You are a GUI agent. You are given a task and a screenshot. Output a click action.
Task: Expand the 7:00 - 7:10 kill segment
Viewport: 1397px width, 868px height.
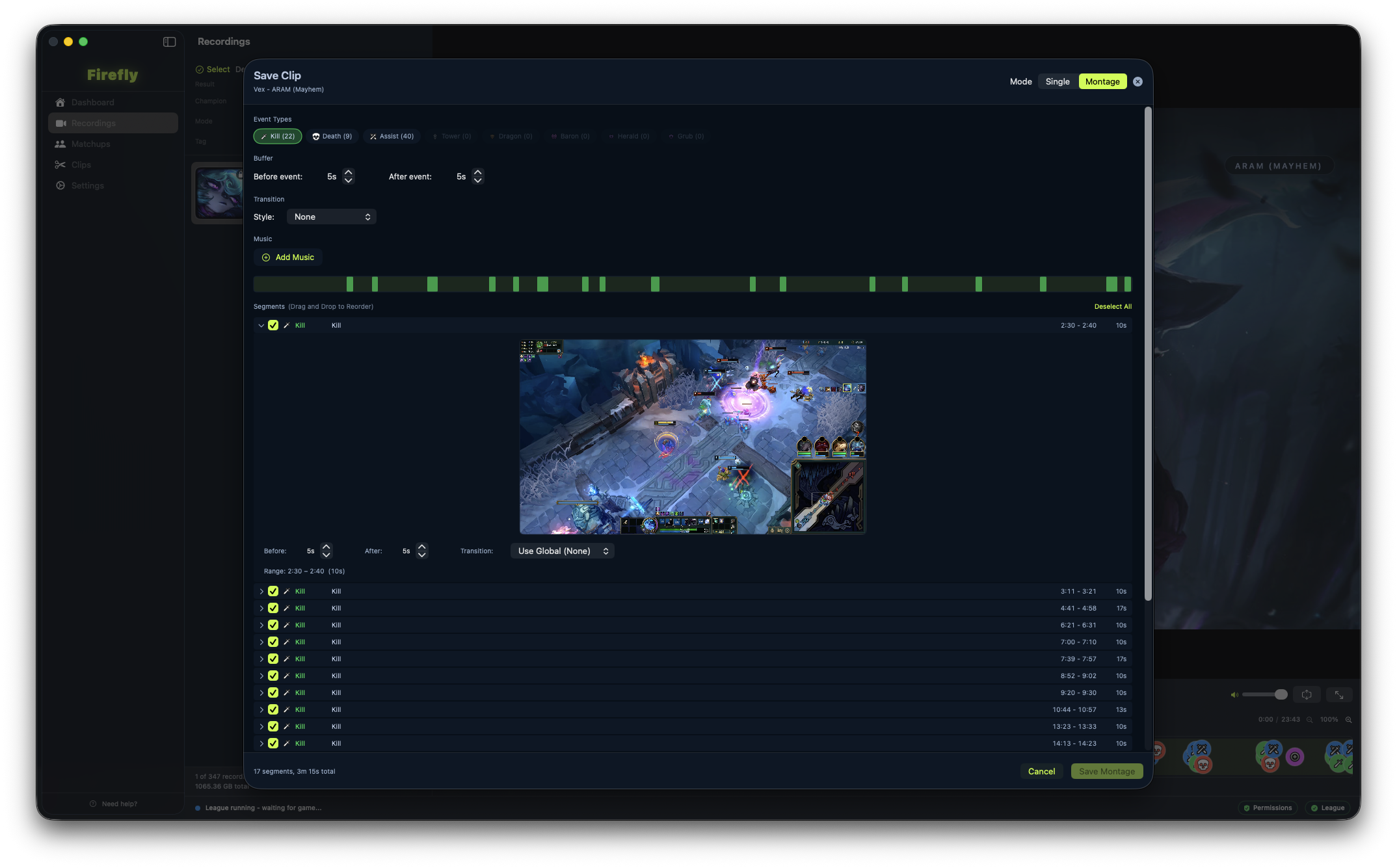(x=261, y=642)
